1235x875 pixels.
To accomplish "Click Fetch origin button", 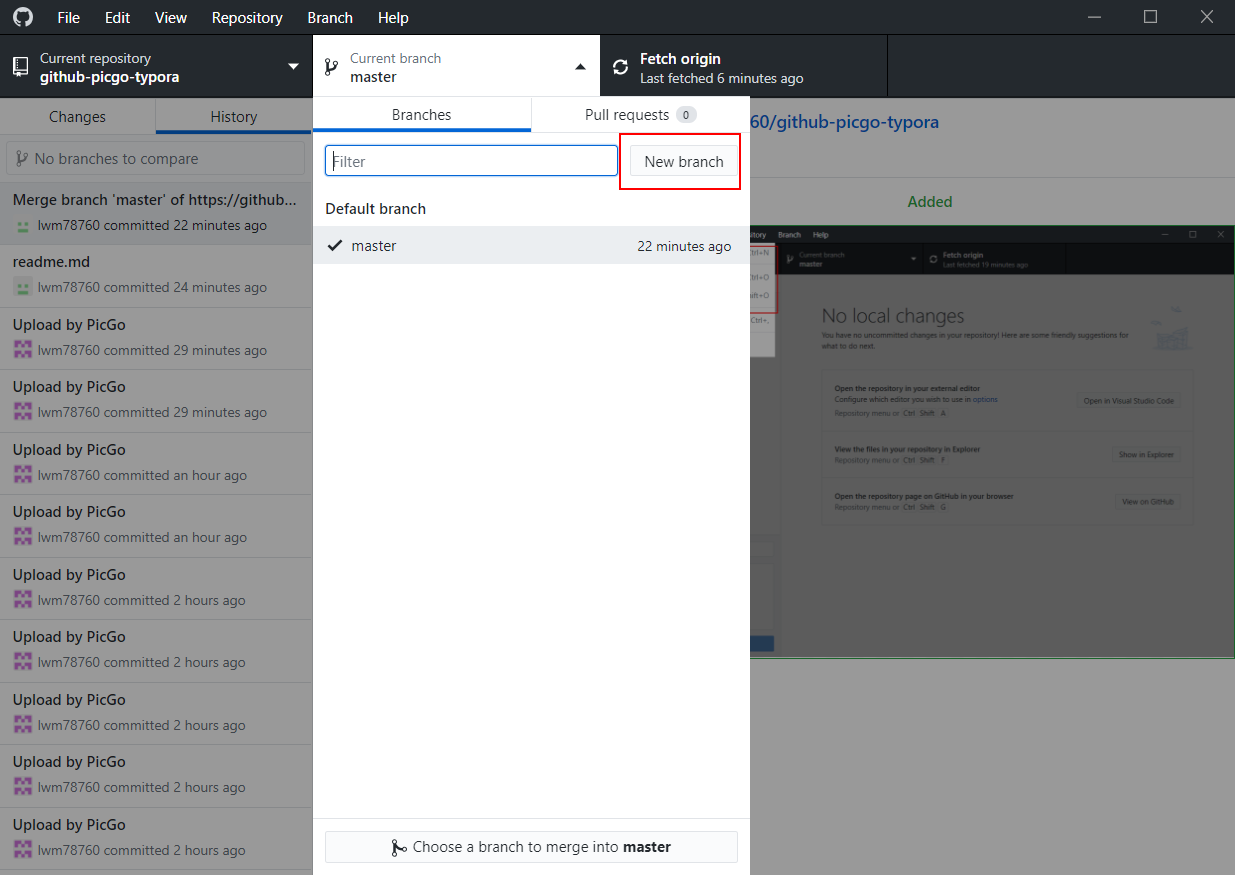I will [743, 67].
